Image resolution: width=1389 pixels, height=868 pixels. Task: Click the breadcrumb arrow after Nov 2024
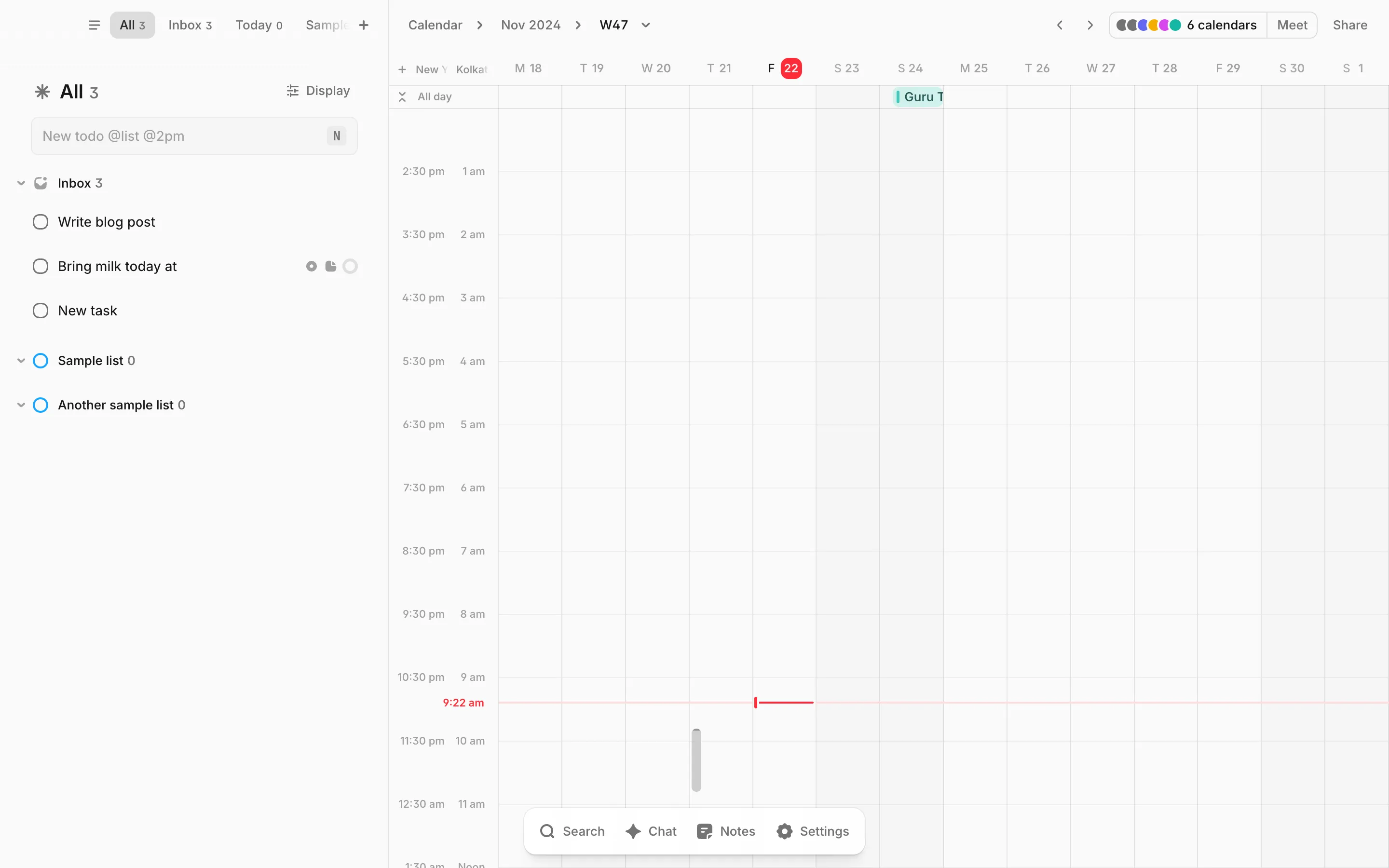pyautogui.click(x=579, y=25)
